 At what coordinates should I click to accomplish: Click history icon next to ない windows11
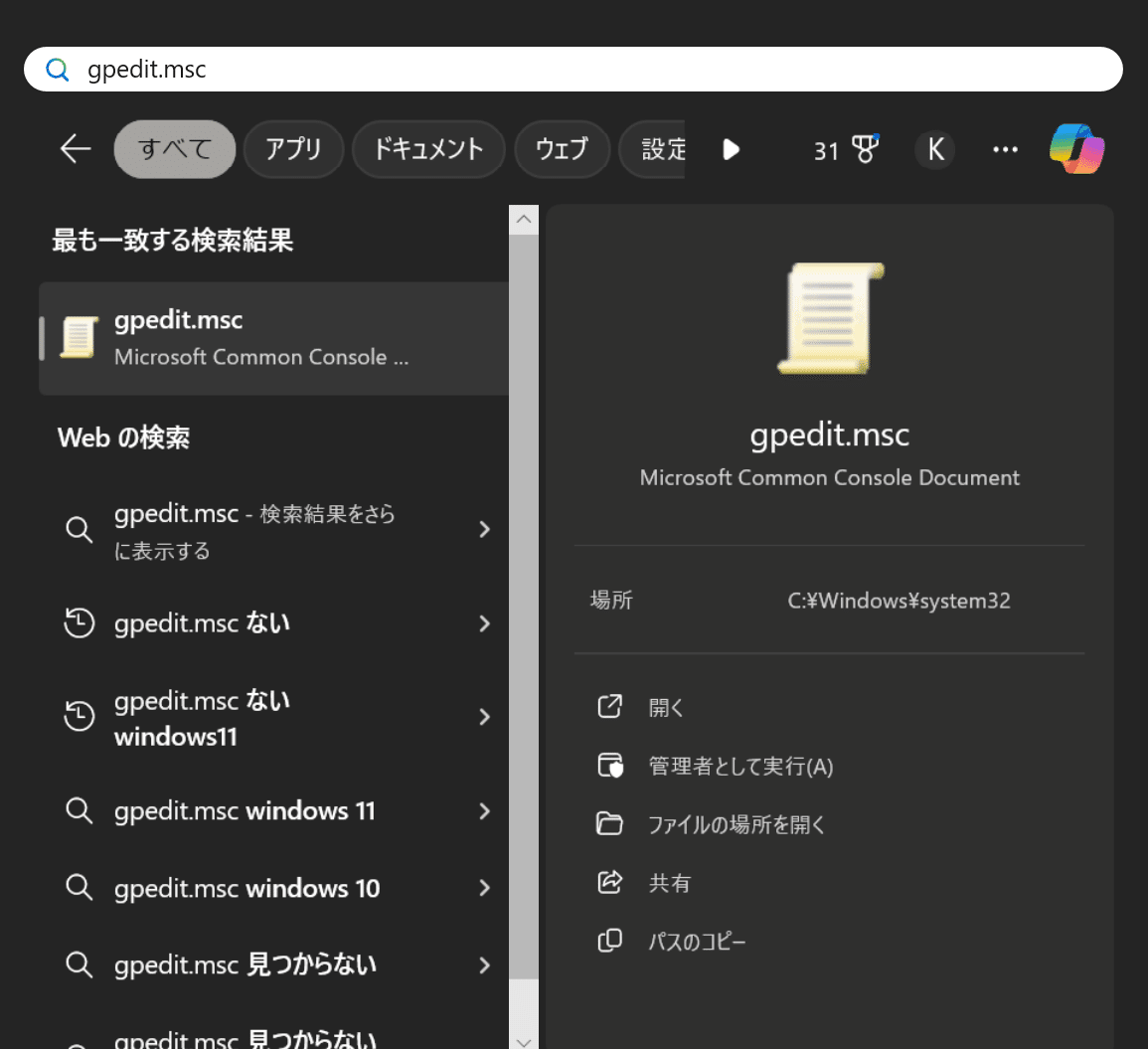tap(80, 717)
